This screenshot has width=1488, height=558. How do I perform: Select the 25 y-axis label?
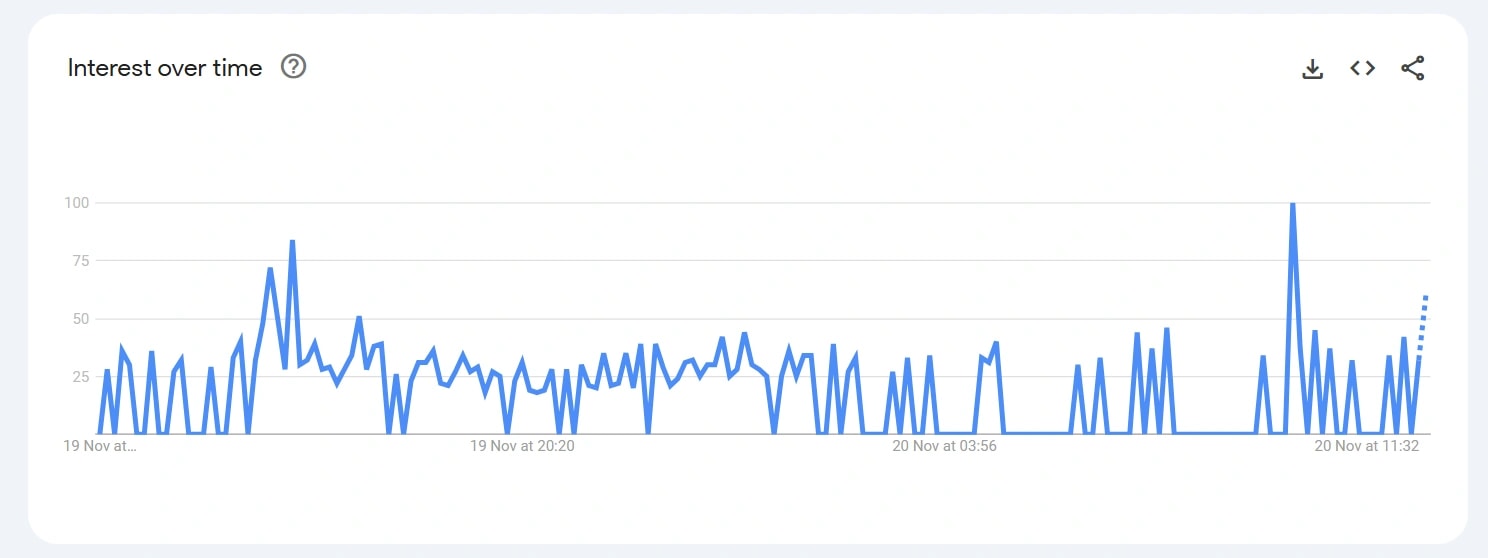[x=81, y=377]
